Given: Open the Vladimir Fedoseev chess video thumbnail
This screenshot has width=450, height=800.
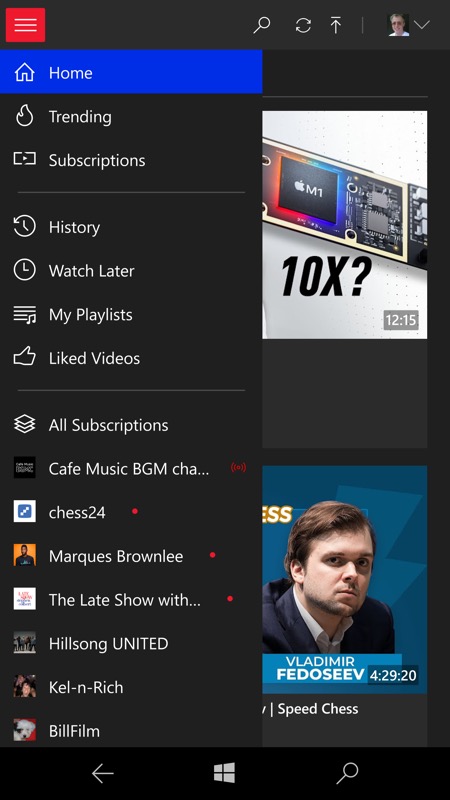Looking at the screenshot, I should [x=345, y=579].
